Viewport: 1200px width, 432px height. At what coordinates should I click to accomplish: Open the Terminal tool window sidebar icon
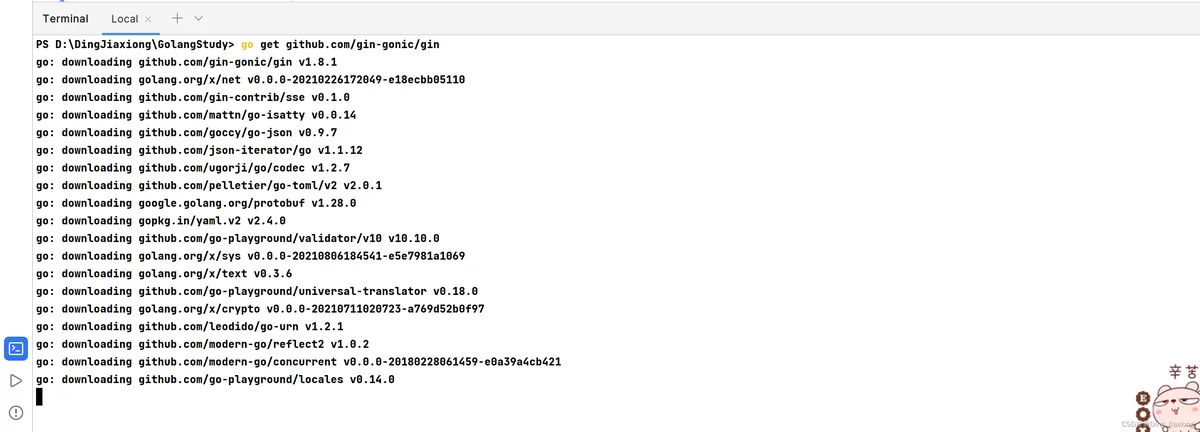pos(15,349)
